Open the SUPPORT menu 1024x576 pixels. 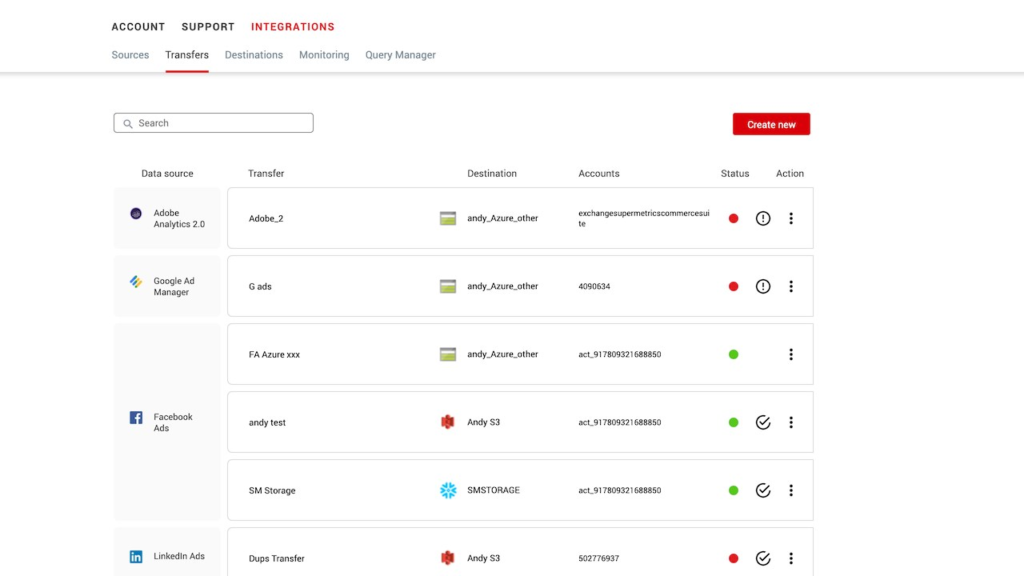click(x=208, y=27)
